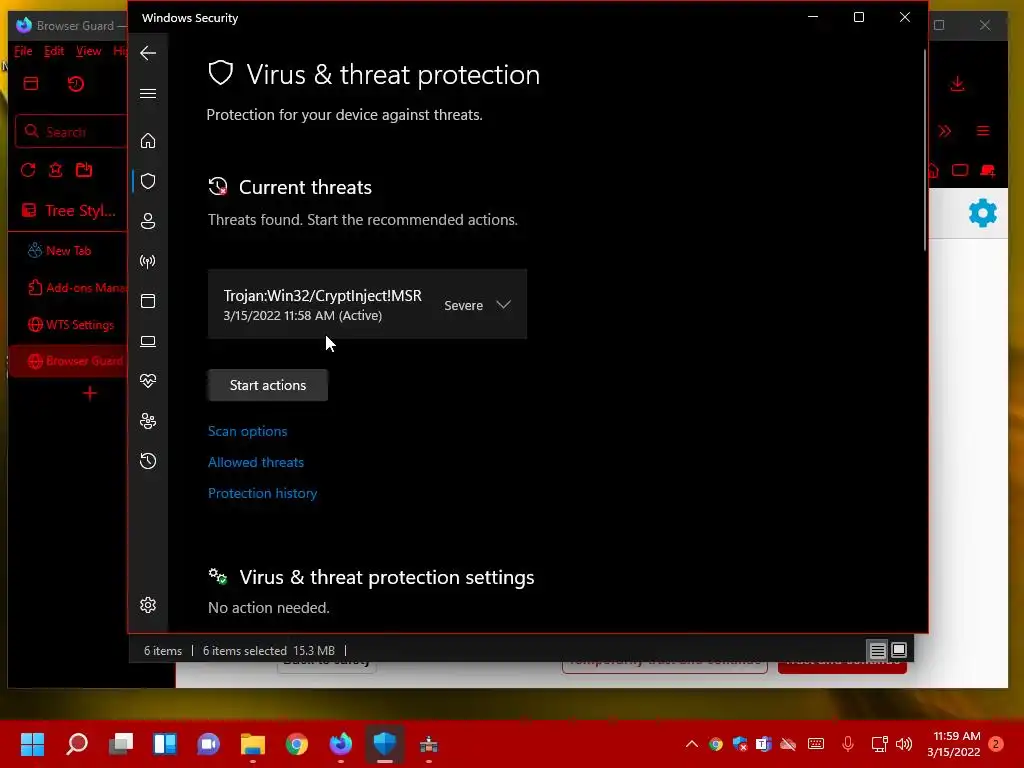Click the Start actions button
Screen dimensions: 1024x768
tap(268, 385)
